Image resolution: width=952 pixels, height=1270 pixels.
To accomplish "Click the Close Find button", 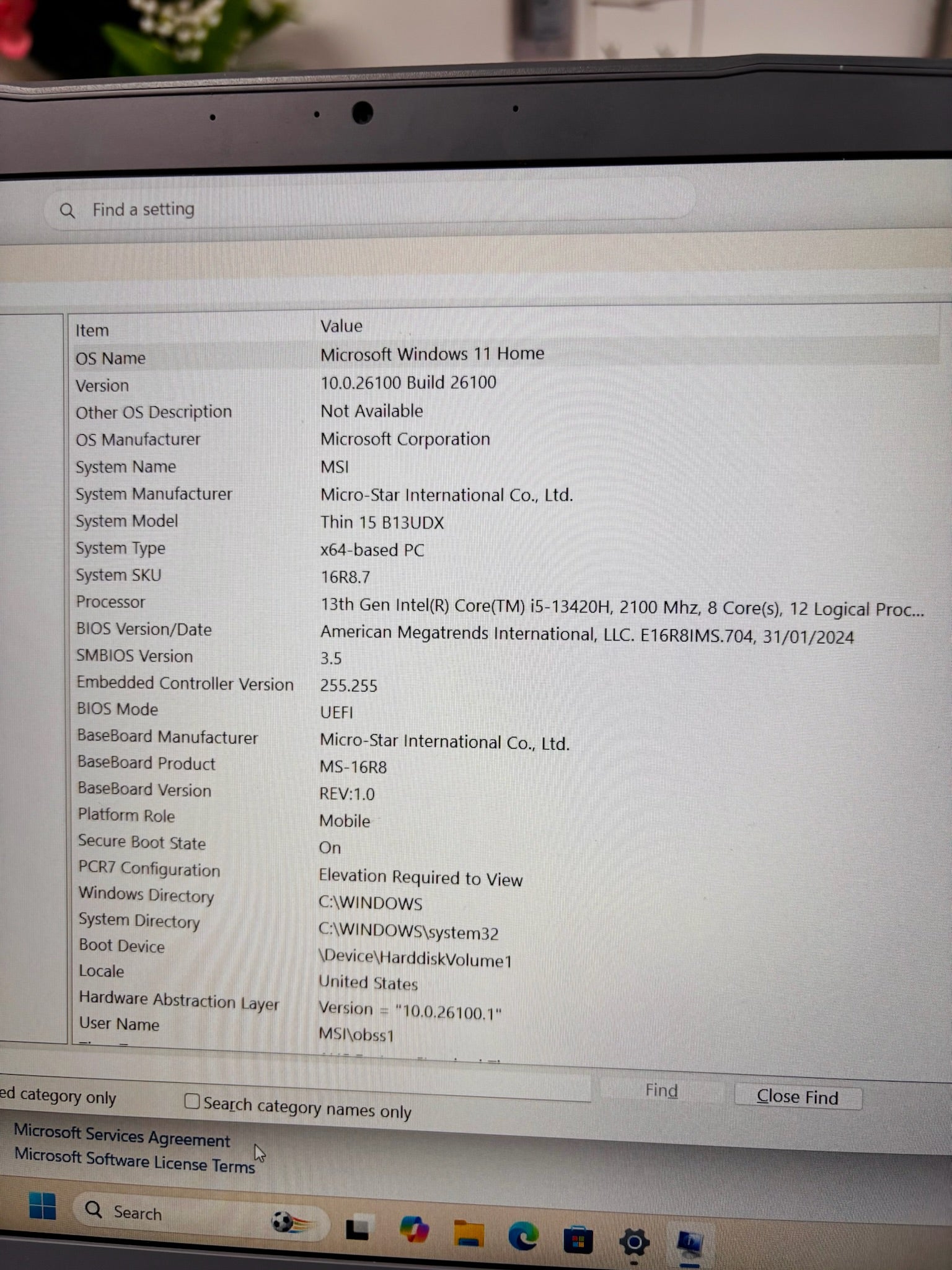I will click(x=797, y=1097).
